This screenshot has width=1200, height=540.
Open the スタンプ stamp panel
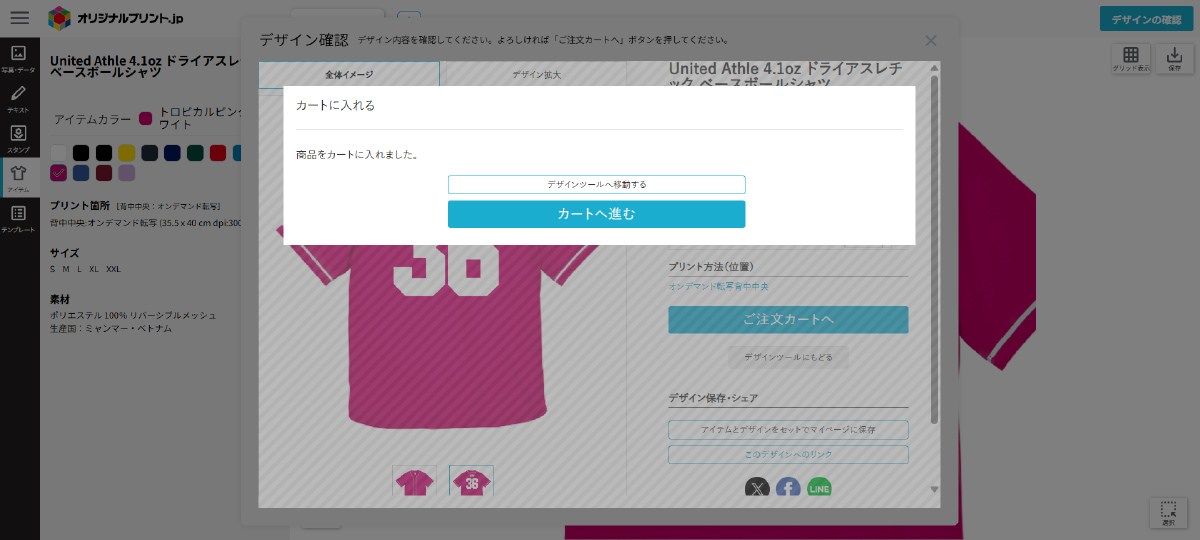pyautogui.click(x=18, y=137)
